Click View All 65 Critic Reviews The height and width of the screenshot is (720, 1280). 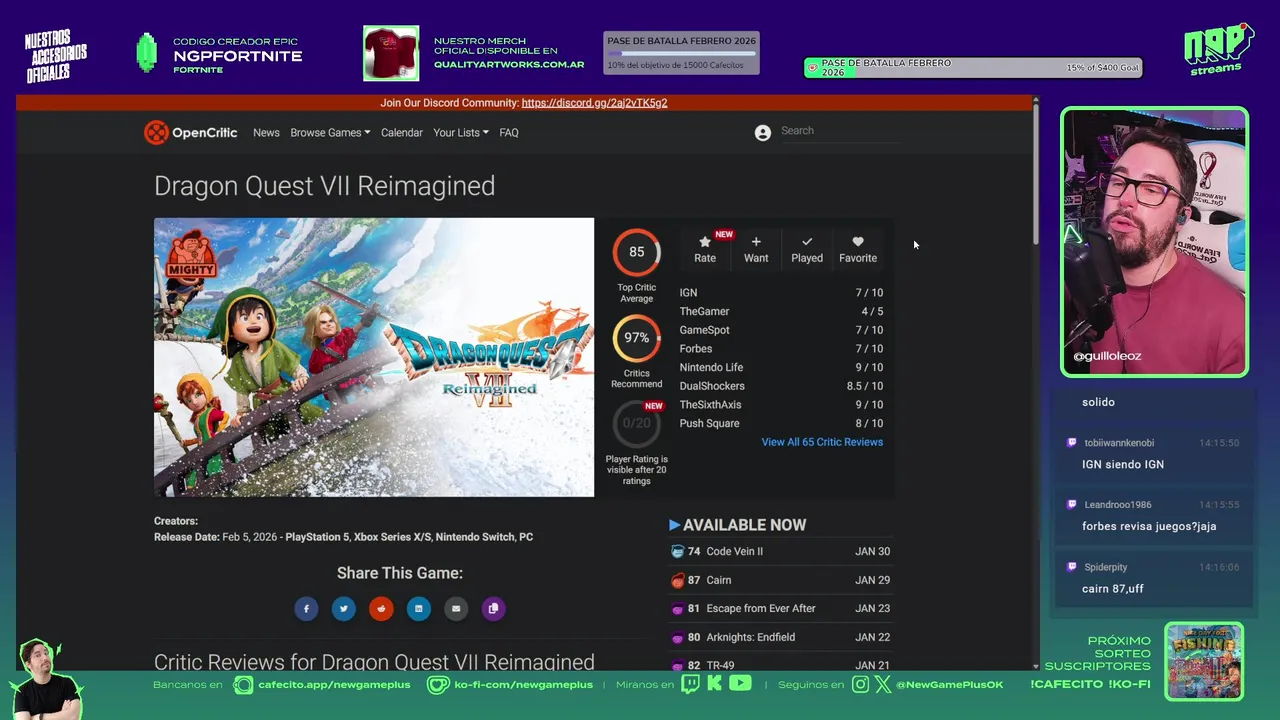click(822, 442)
